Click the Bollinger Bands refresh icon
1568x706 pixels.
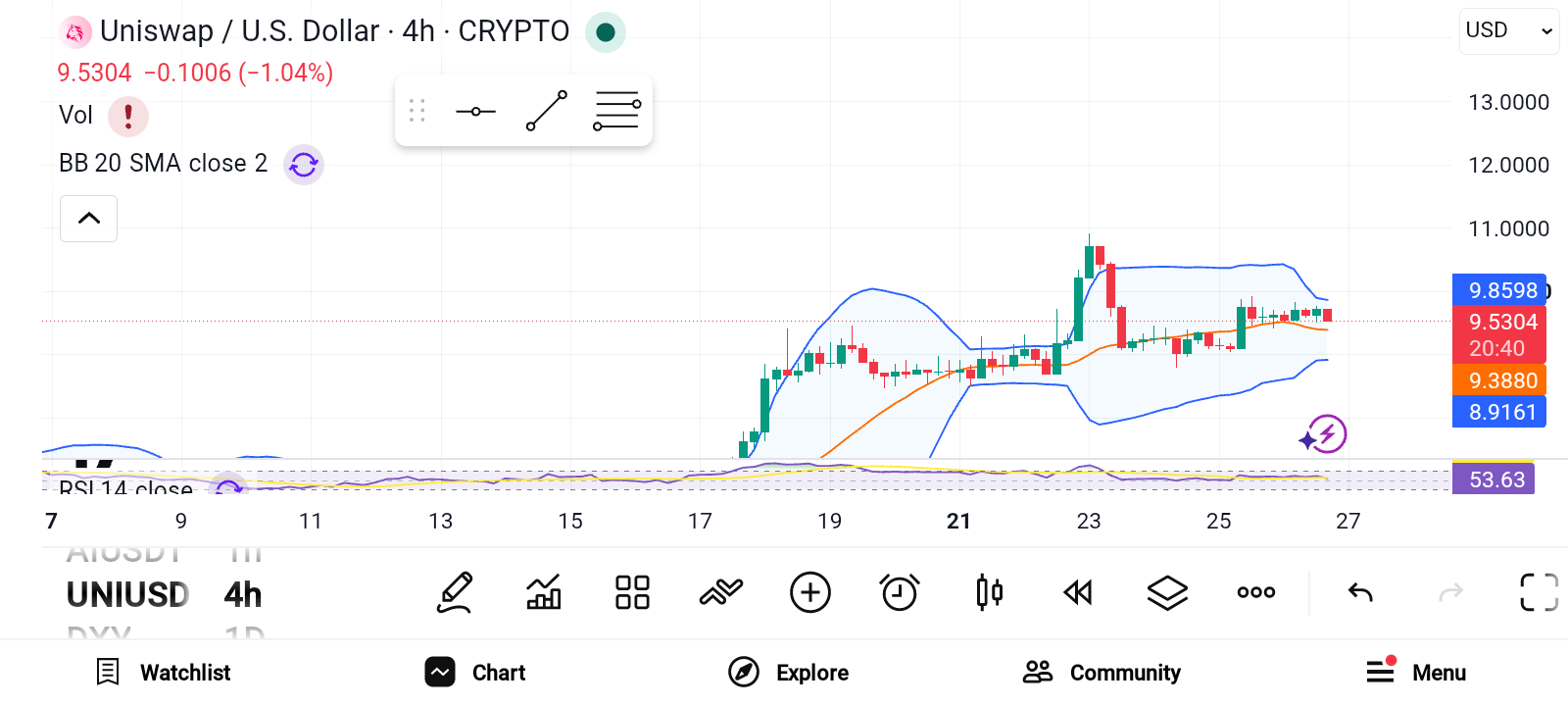click(304, 165)
